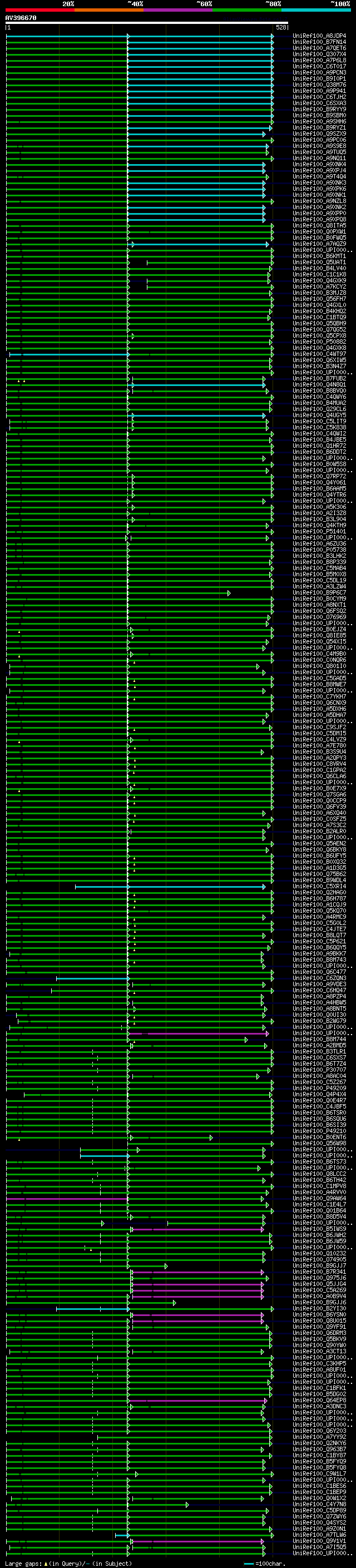Select the label UniRef100_A9XNK3
This screenshot has height=1568, width=356.
319,182
